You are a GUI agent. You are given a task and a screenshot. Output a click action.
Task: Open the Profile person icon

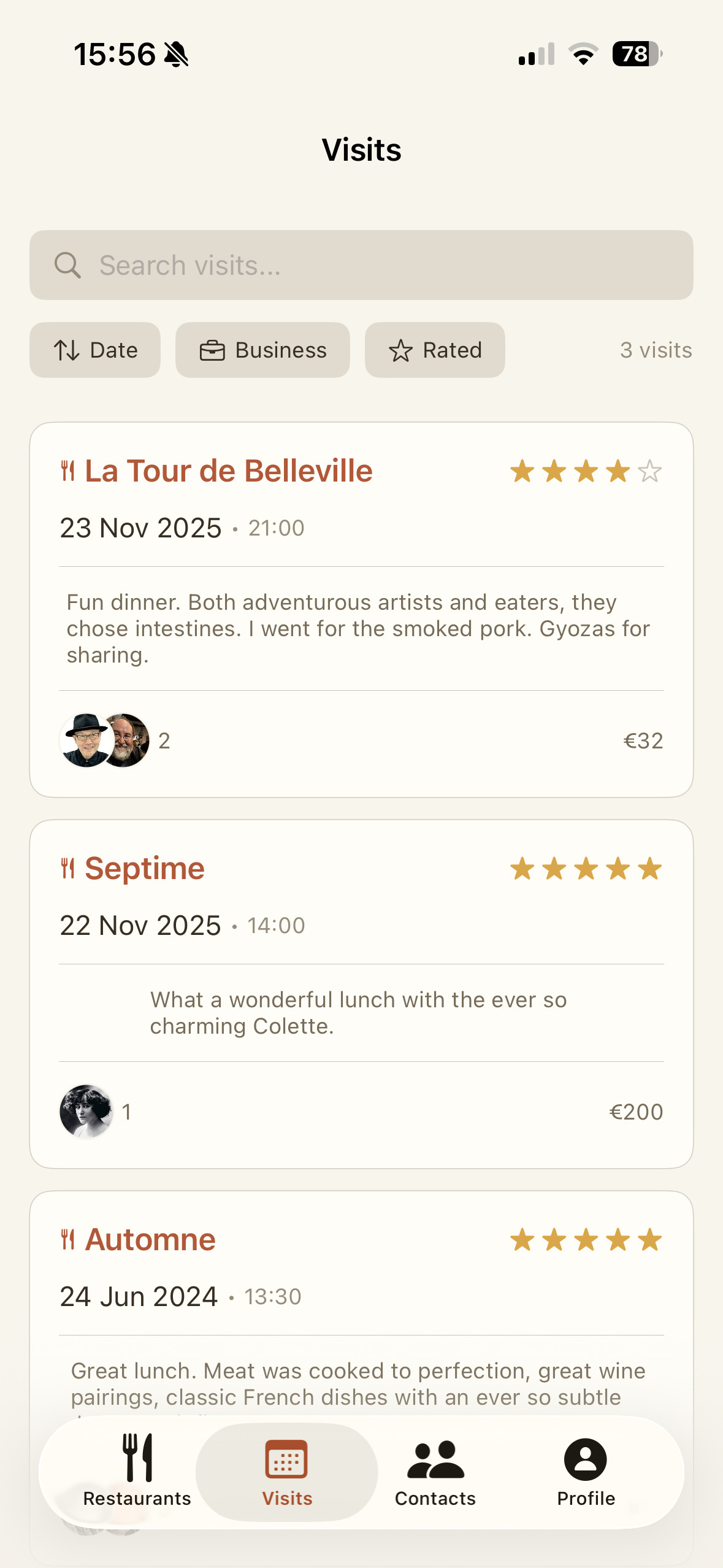(586, 1459)
